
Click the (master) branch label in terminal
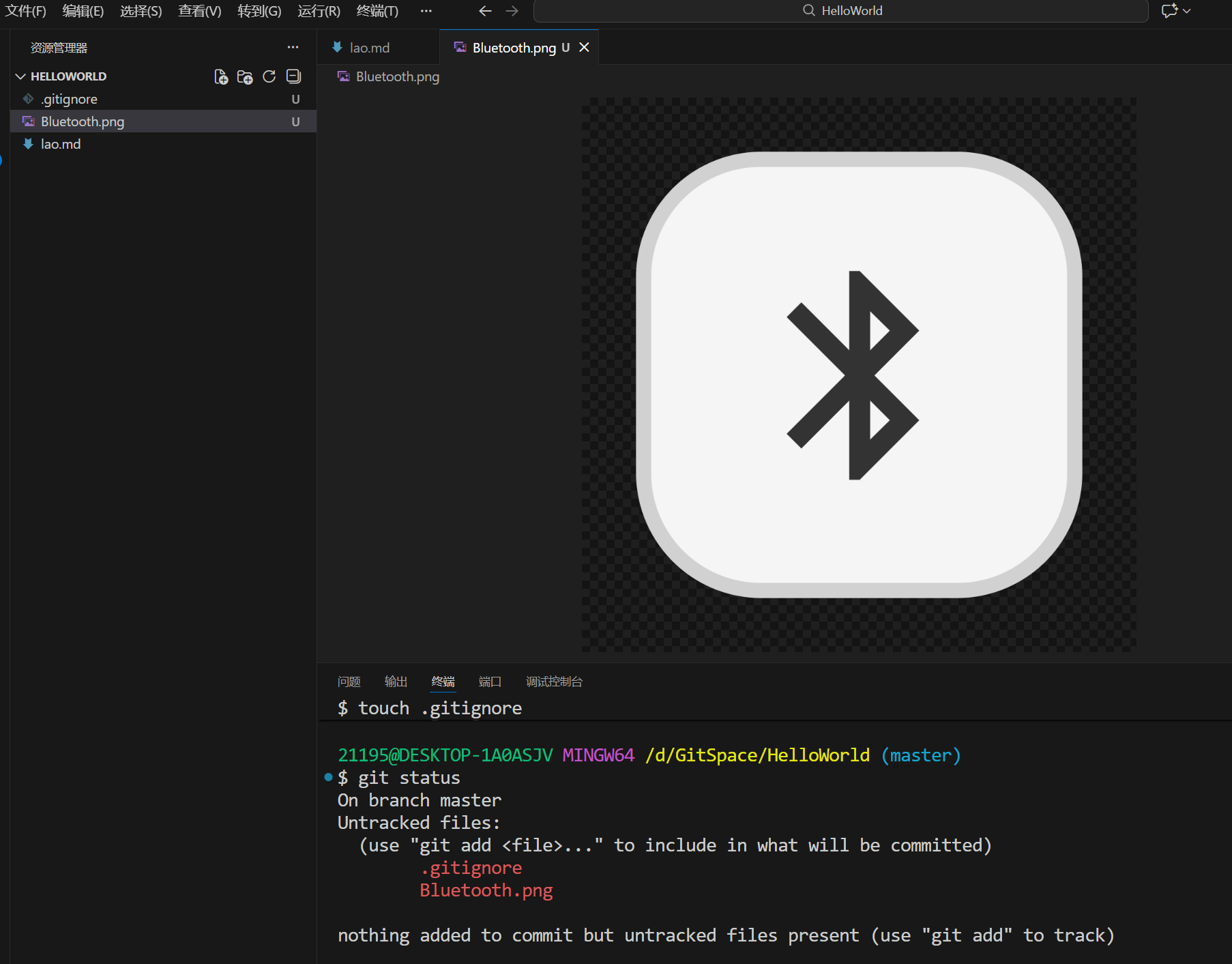921,755
